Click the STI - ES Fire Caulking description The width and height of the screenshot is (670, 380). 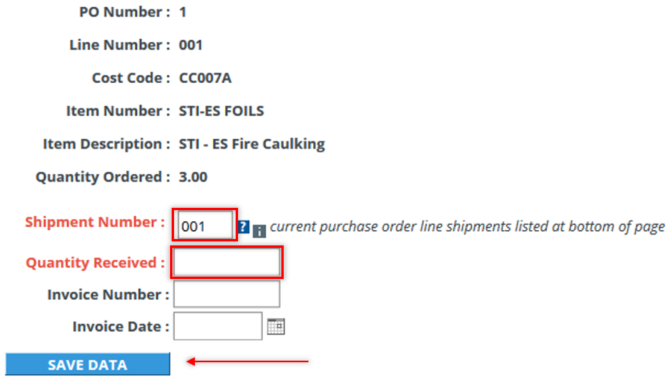pos(252,144)
